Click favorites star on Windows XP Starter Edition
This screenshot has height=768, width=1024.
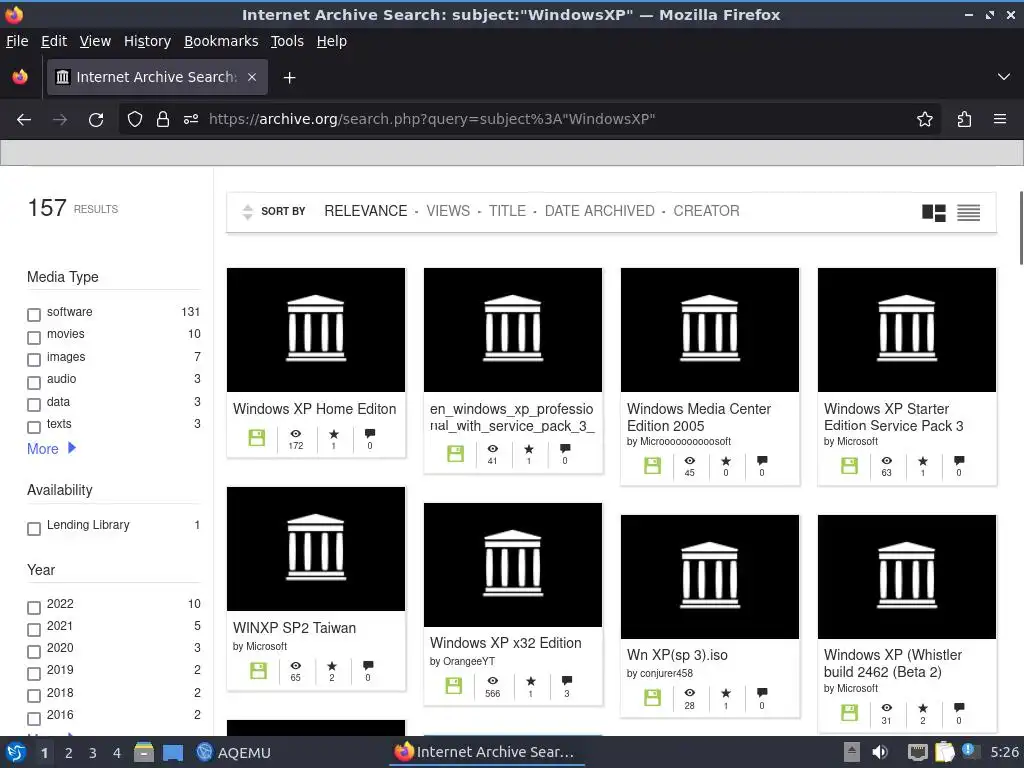coord(923,461)
